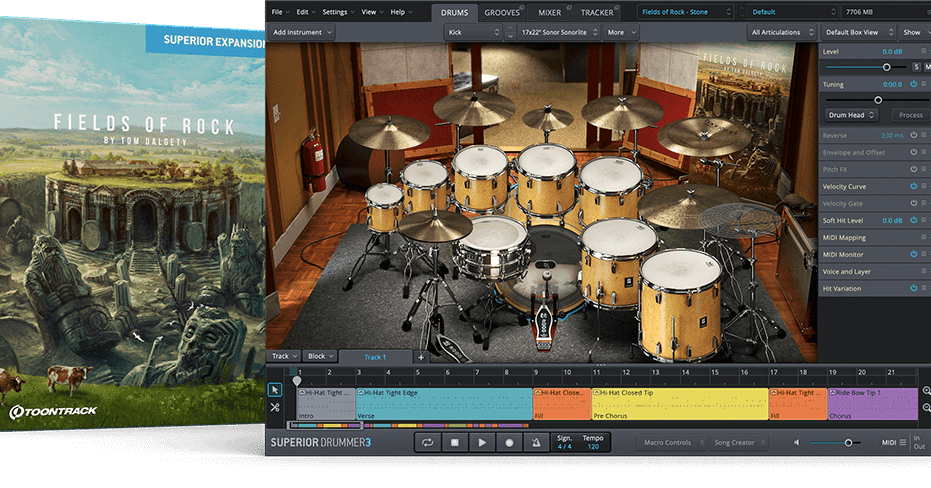Enable the Velocity Gate power switch

(x=914, y=203)
